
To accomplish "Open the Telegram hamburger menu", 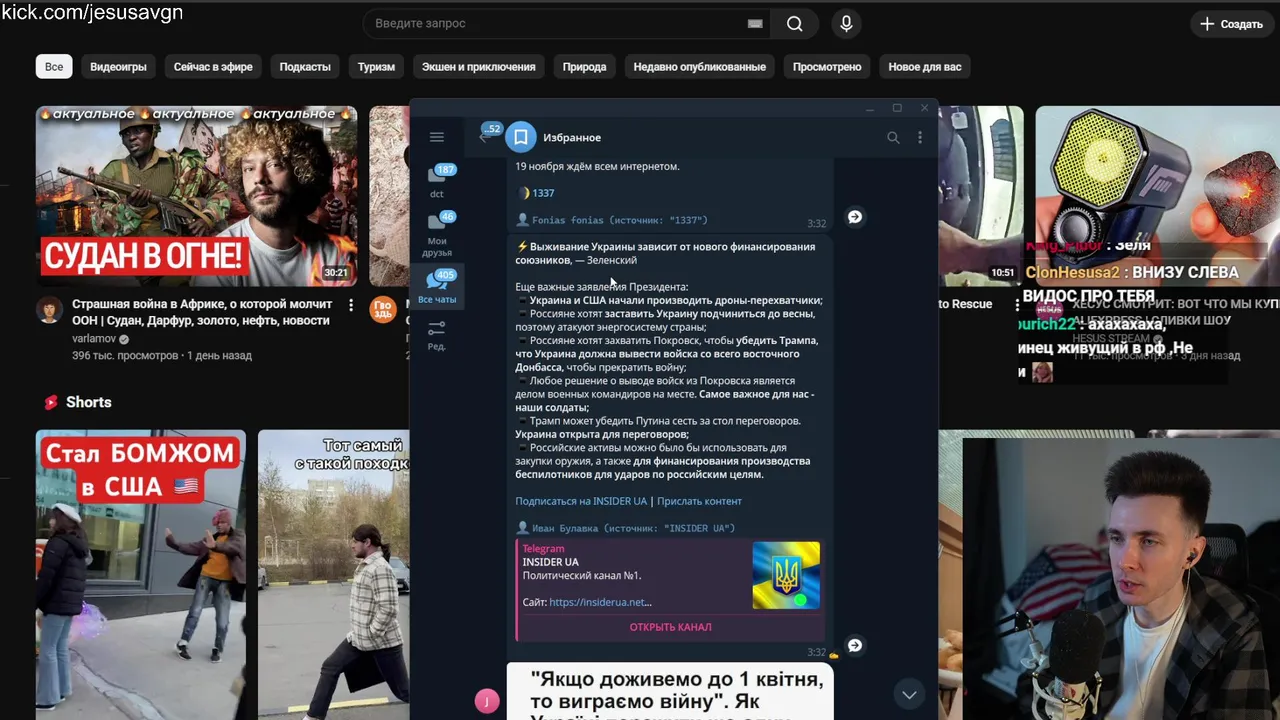I will point(437,137).
